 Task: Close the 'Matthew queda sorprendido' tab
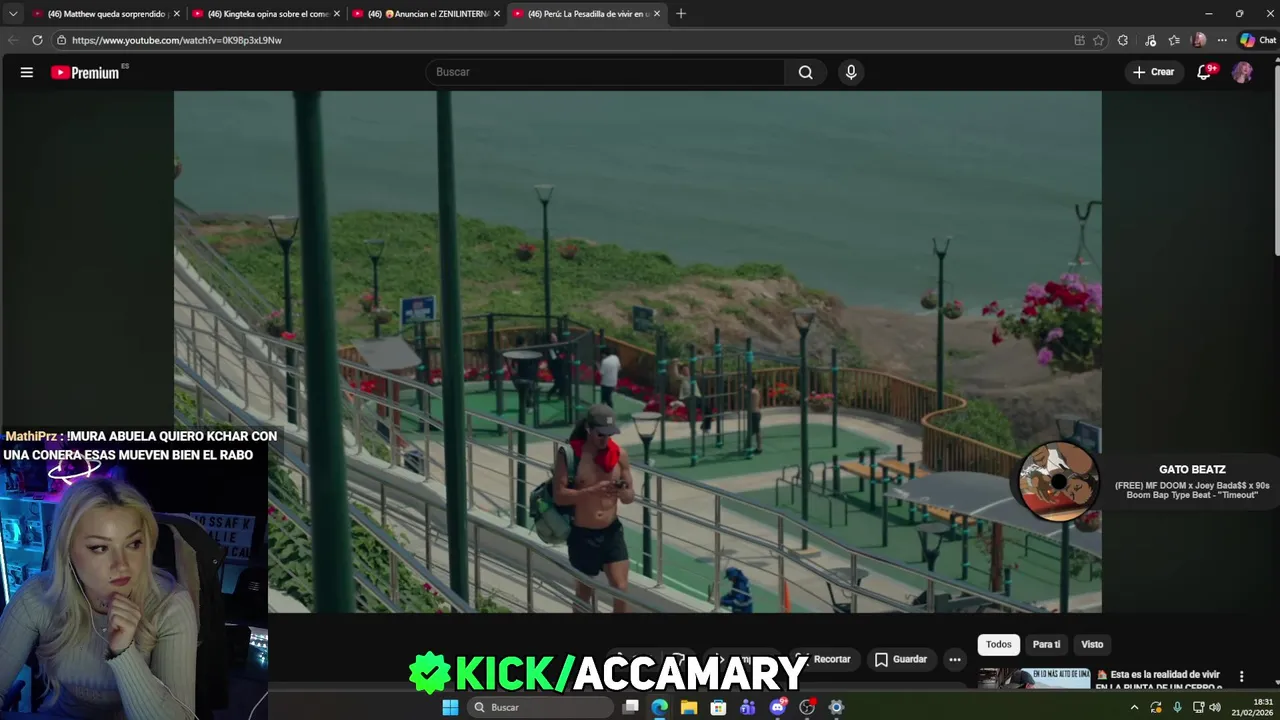click(177, 14)
